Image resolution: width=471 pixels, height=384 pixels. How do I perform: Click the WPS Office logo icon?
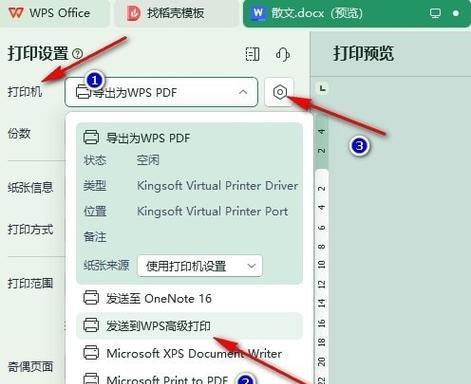pos(15,13)
